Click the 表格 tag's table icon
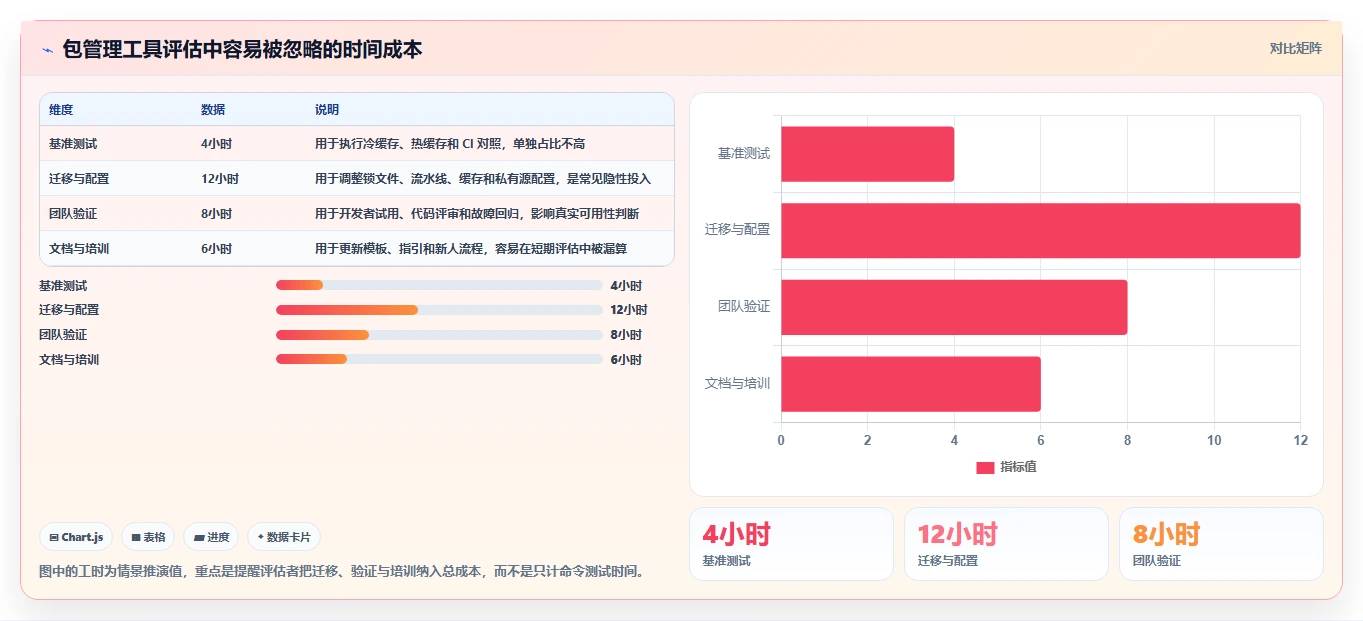1363x621 pixels. click(x=136, y=537)
